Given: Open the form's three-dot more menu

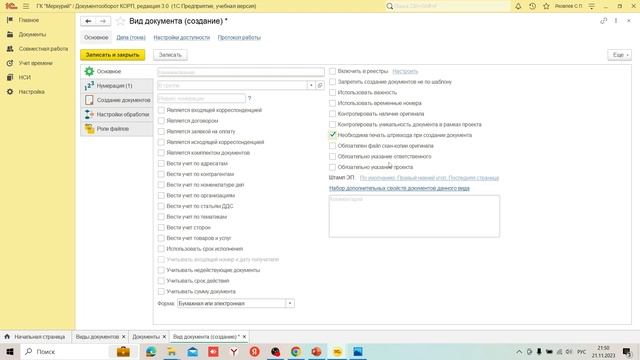Looking at the screenshot, I should click(616, 21).
